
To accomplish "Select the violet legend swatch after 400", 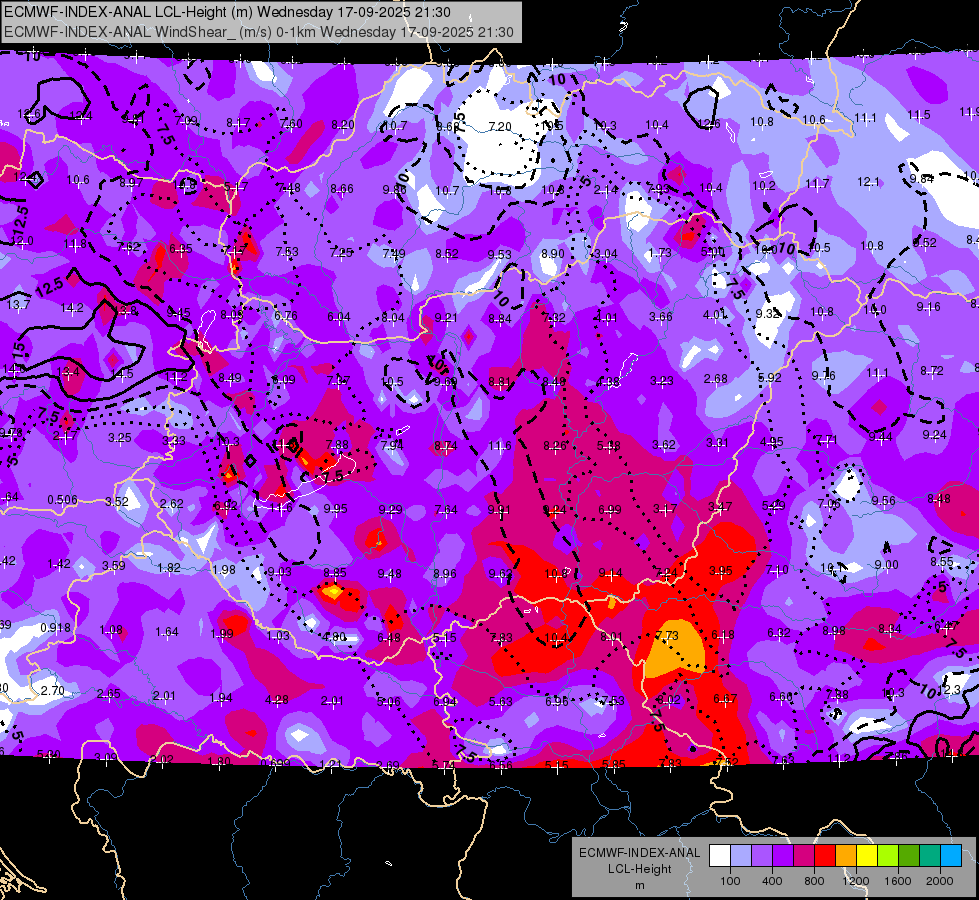I will [783, 856].
